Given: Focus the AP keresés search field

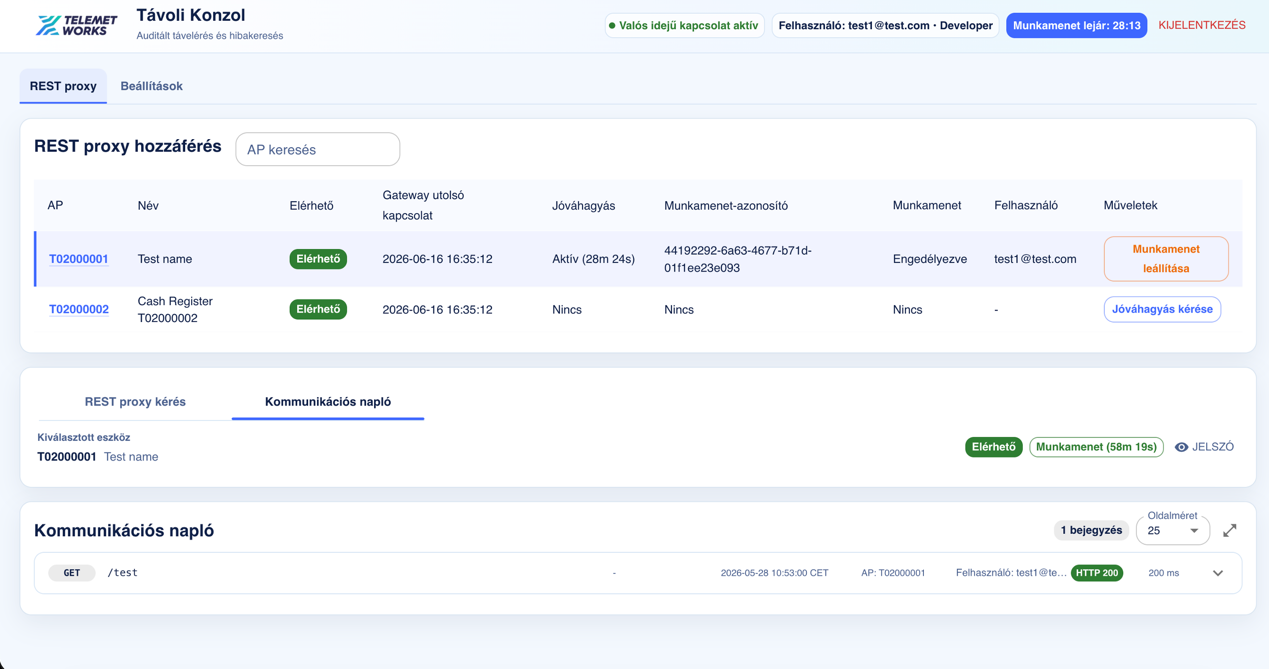Looking at the screenshot, I should [x=318, y=149].
